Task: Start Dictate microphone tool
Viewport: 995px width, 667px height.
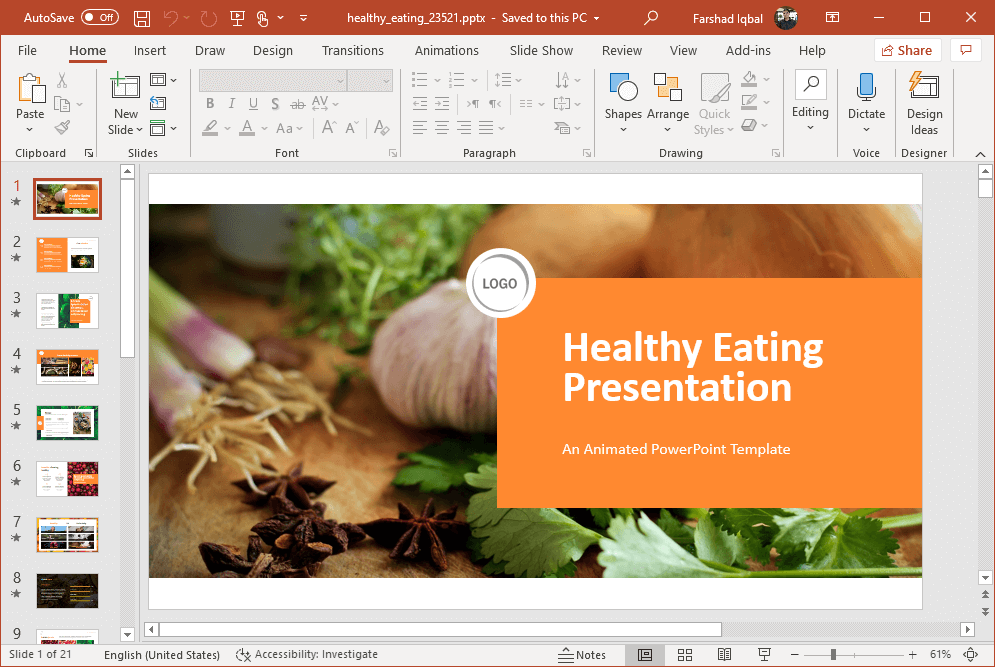Action: click(866, 92)
